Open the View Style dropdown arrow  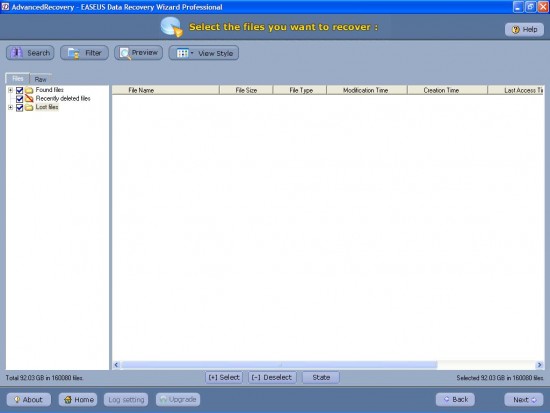pyautogui.click(x=192, y=53)
